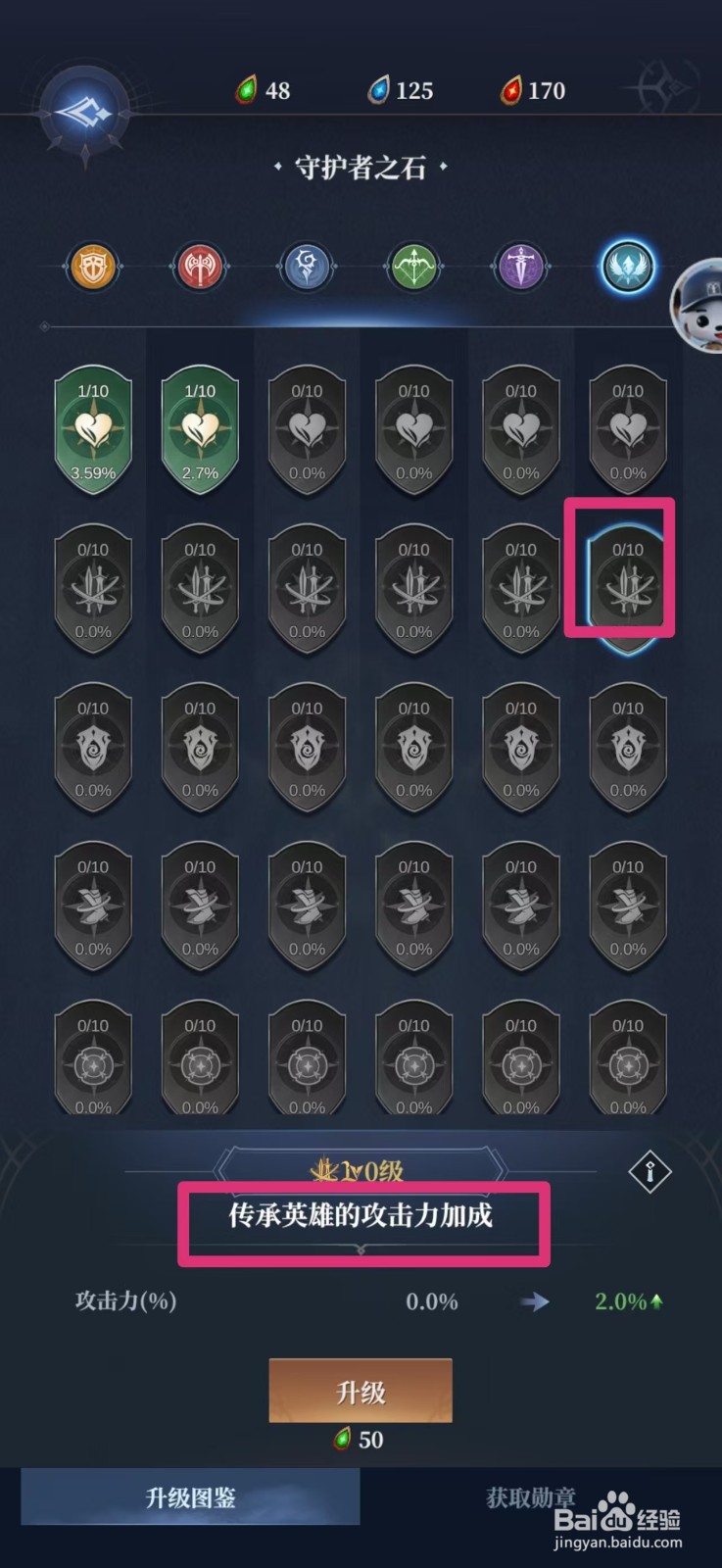Tap the red gem counter showing 170
Screen dimensions: 722x1568
(x=534, y=90)
